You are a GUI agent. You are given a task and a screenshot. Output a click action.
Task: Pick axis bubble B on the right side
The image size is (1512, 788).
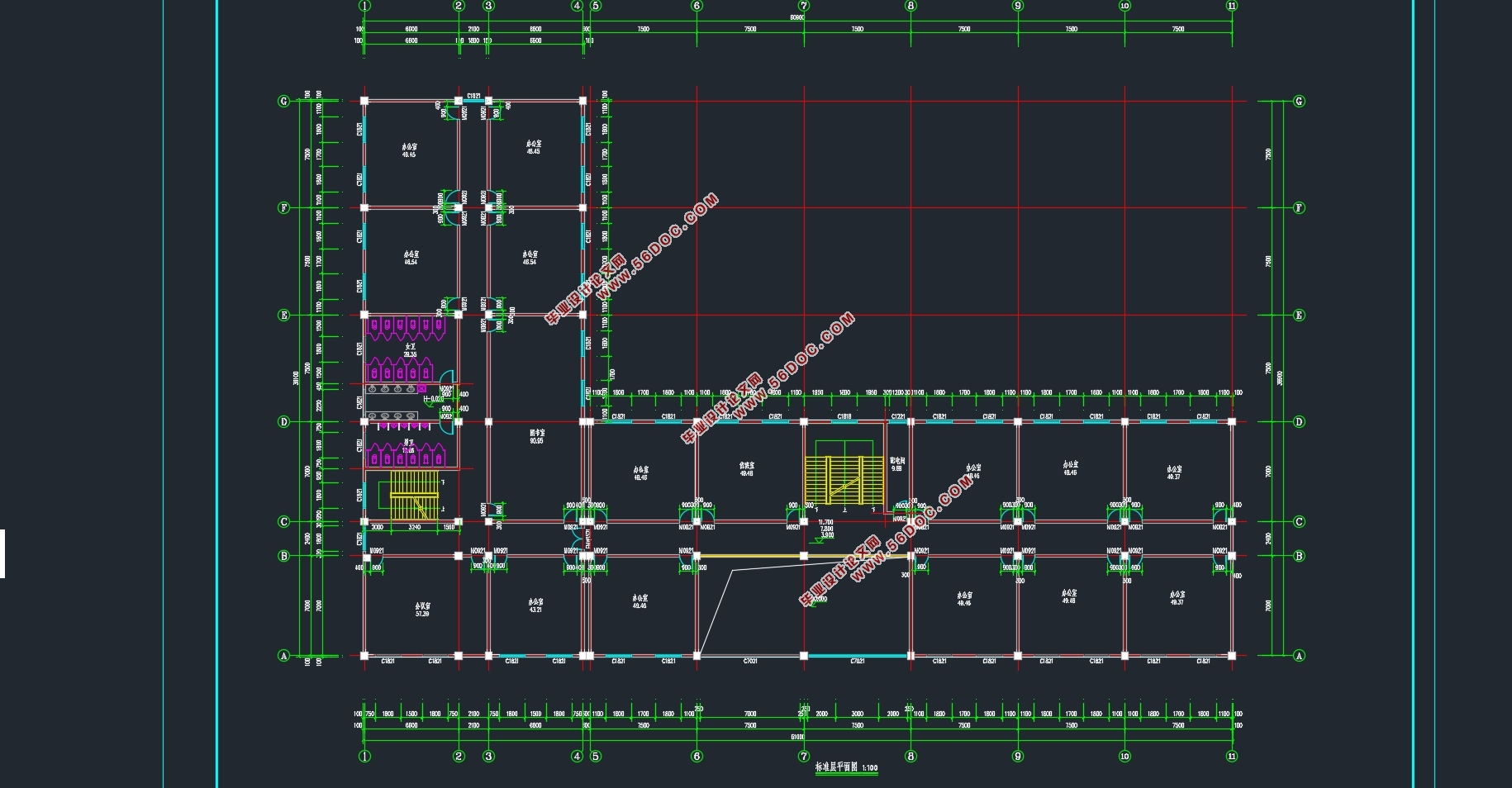(x=1299, y=556)
